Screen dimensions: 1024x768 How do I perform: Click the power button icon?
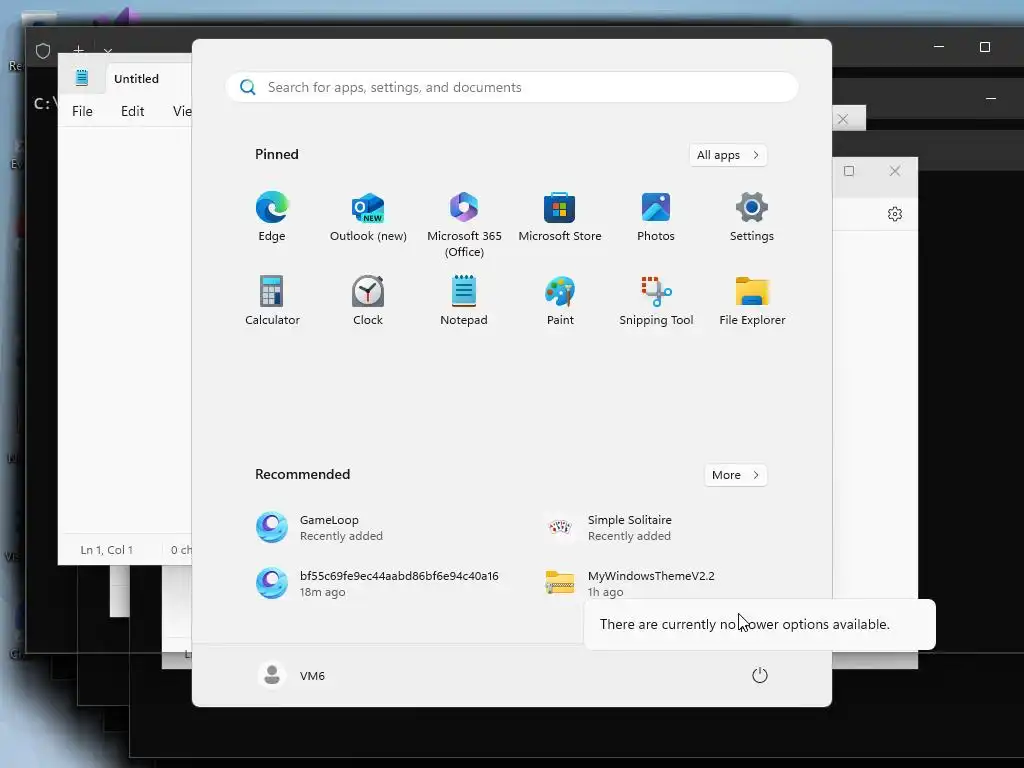760,675
